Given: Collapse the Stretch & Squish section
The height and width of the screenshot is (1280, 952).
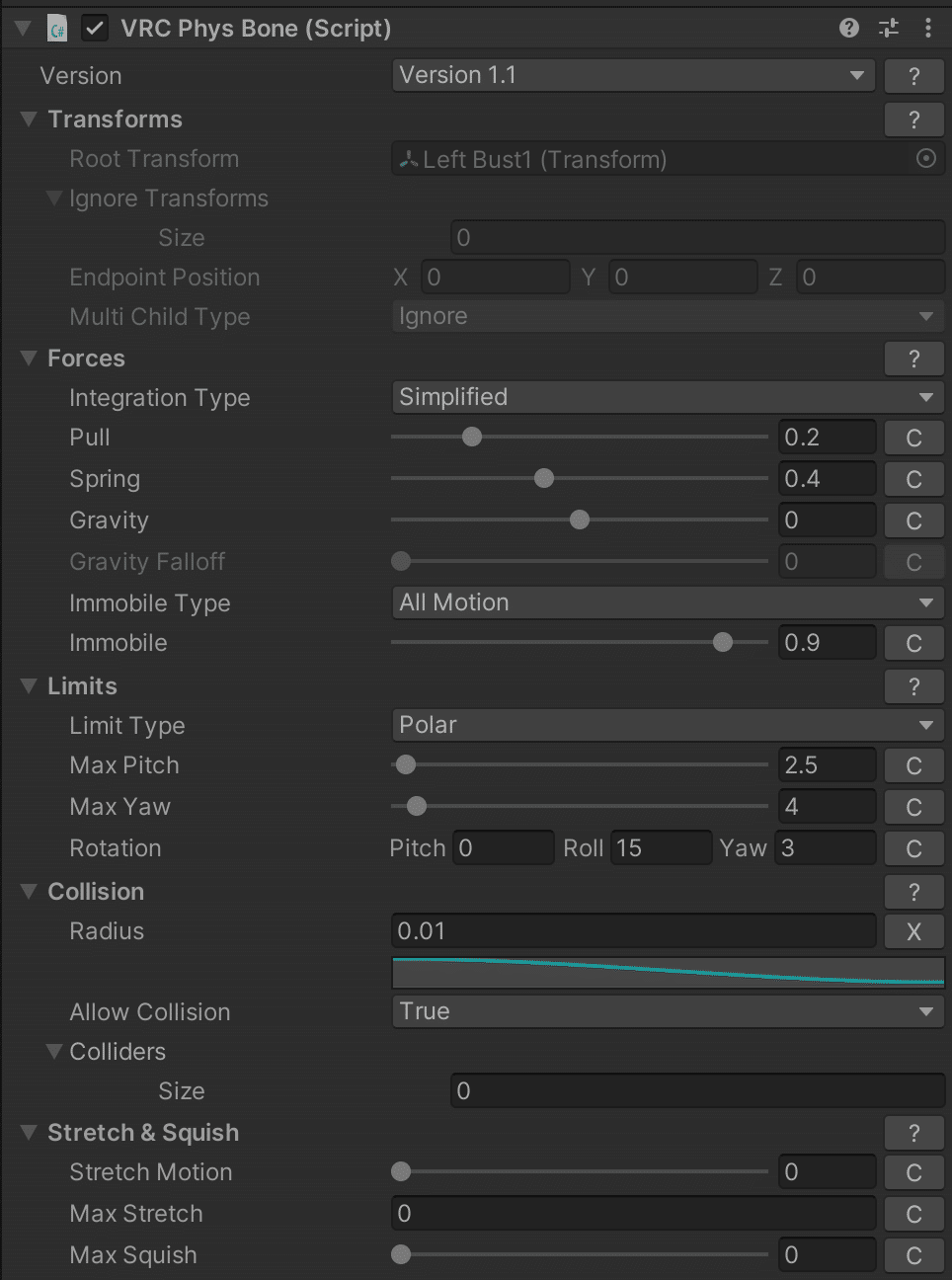Looking at the screenshot, I should point(29,1132).
